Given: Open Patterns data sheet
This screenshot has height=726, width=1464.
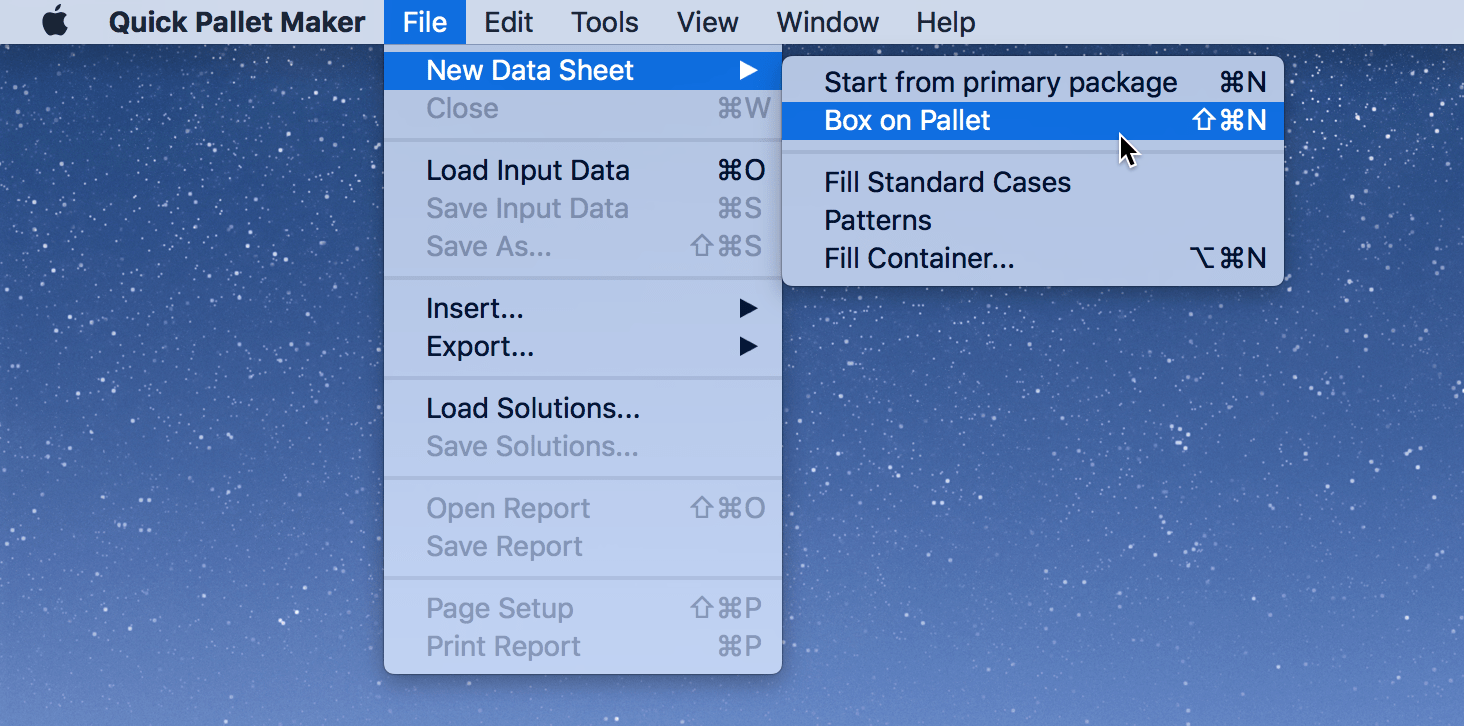Looking at the screenshot, I should [878, 220].
